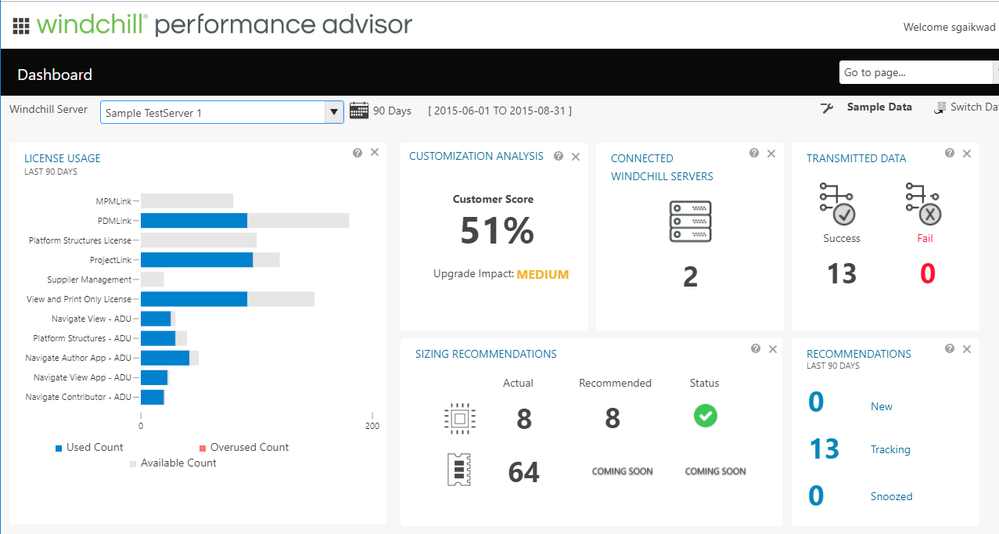Click the connected servers rack icon
The image size is (999, 534).
691,221
